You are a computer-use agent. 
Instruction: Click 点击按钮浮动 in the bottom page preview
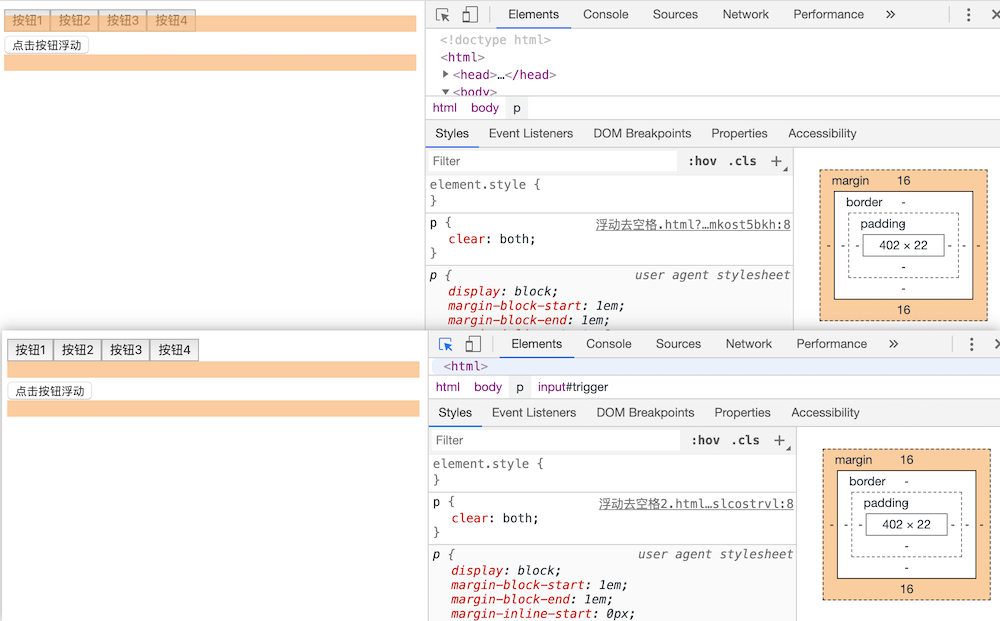click(50, 391)
